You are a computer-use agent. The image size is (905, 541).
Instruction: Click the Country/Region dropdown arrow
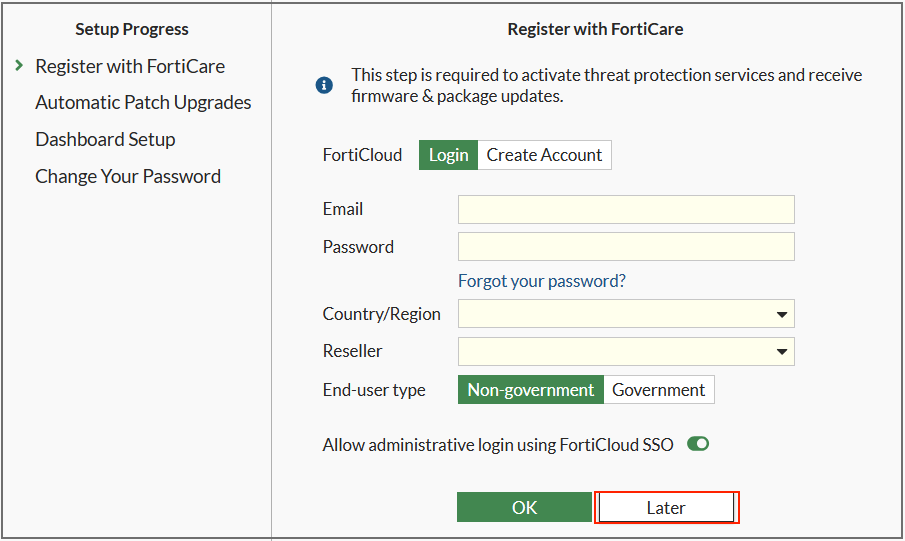pyautogui.click(x=781, y=315)
